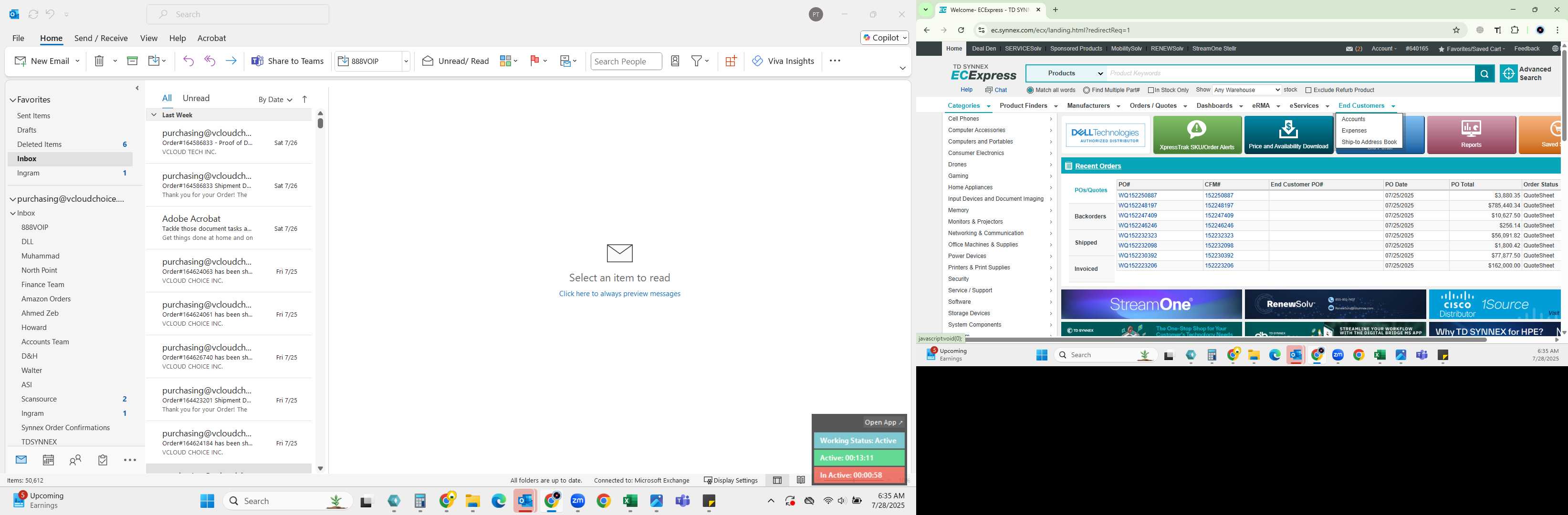The width and height of the screenshot is (1568, 515).
Task: Click the Reply All icon in Outlook ribbon
Action: (x=210, y=61)
